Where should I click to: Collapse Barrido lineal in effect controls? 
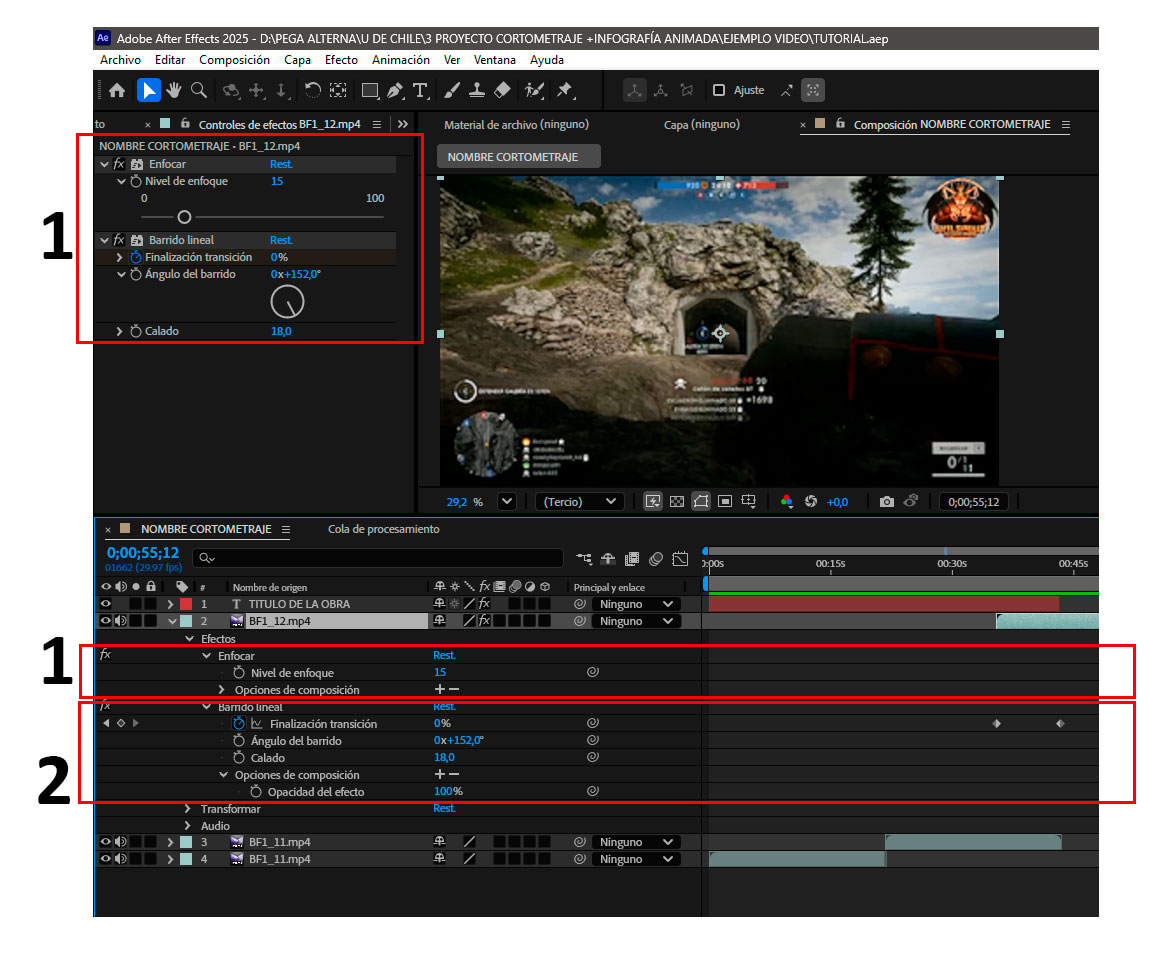click(x=105, y=240)
